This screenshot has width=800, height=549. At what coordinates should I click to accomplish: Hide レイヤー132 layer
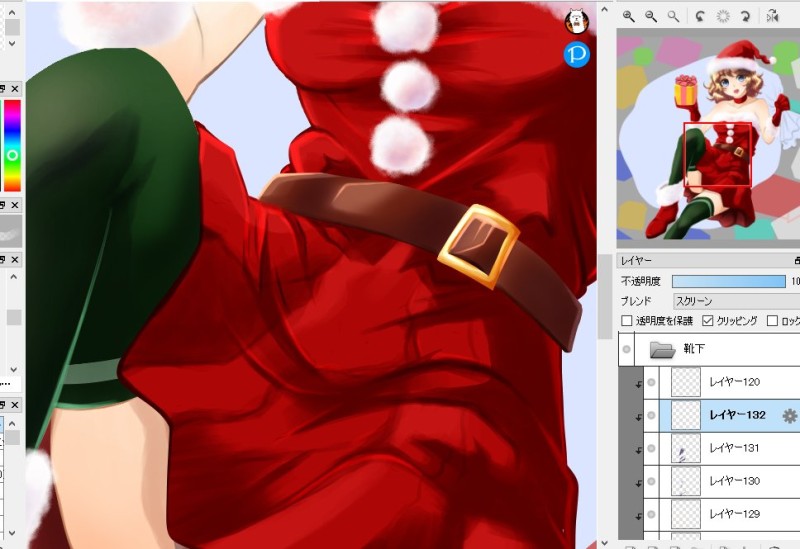pos(651,415)
